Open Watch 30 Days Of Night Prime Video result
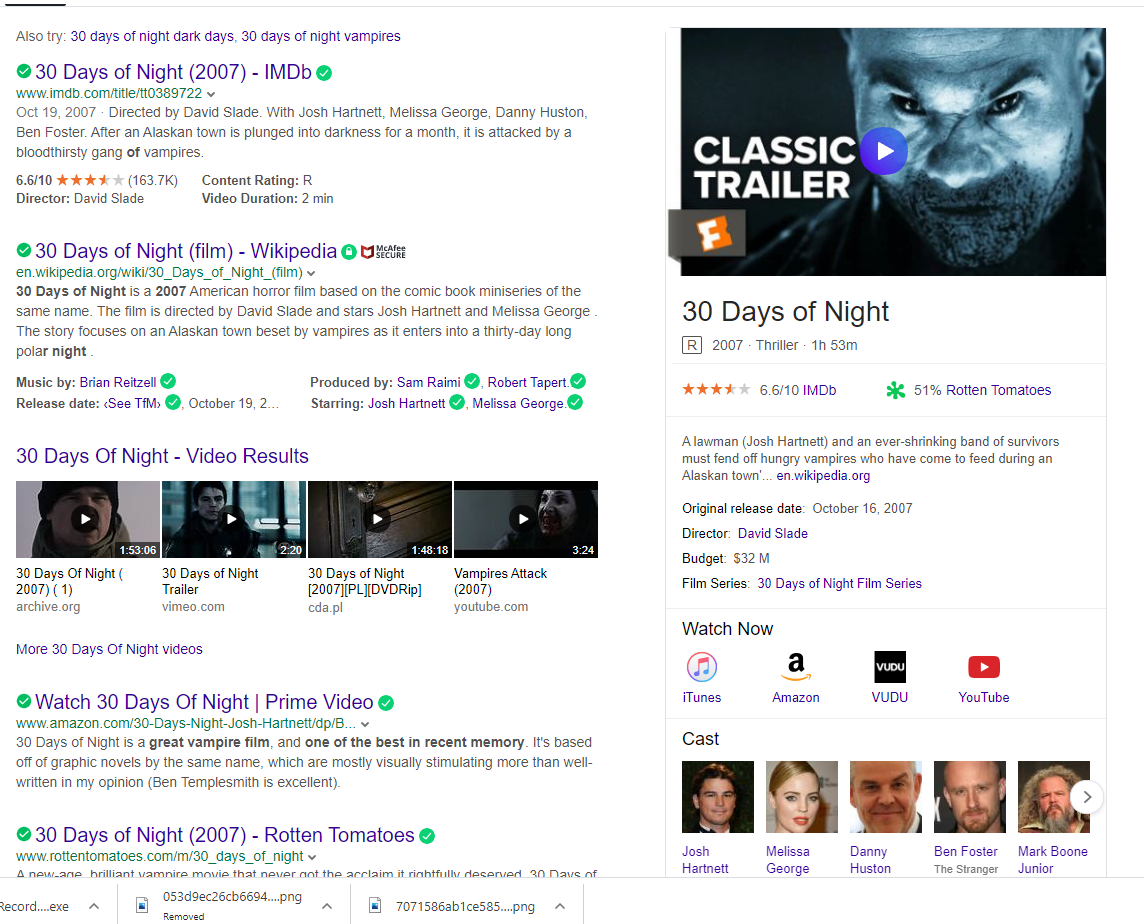 point(204,702)
